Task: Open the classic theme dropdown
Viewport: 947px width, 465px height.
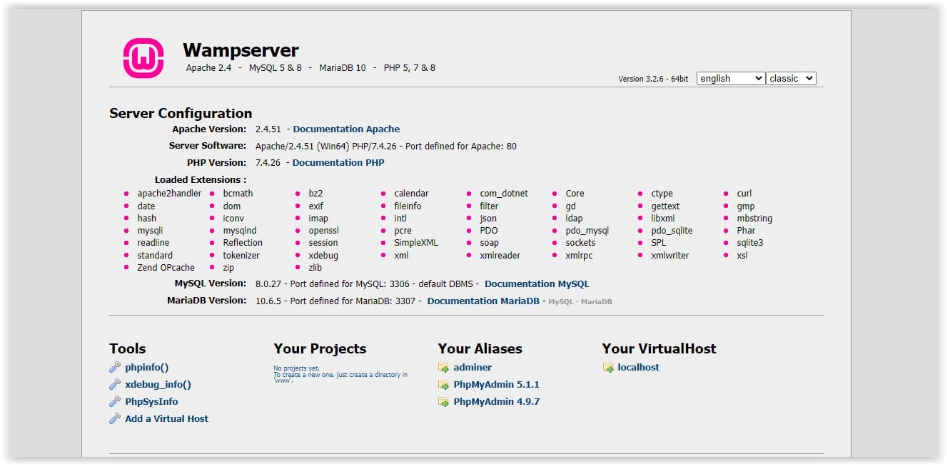Action: (x=791, y=79)
